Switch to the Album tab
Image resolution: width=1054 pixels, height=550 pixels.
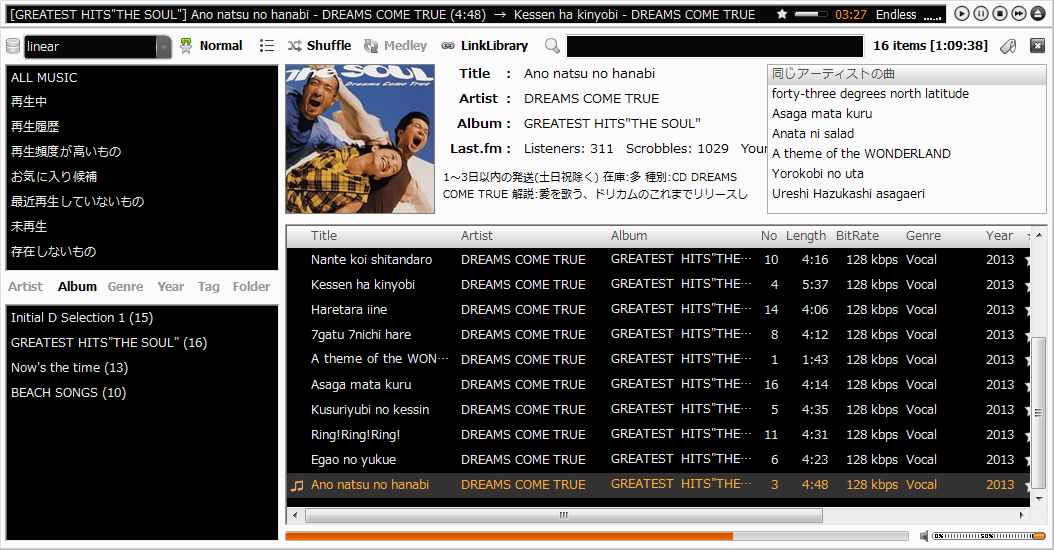coord(77,286)
